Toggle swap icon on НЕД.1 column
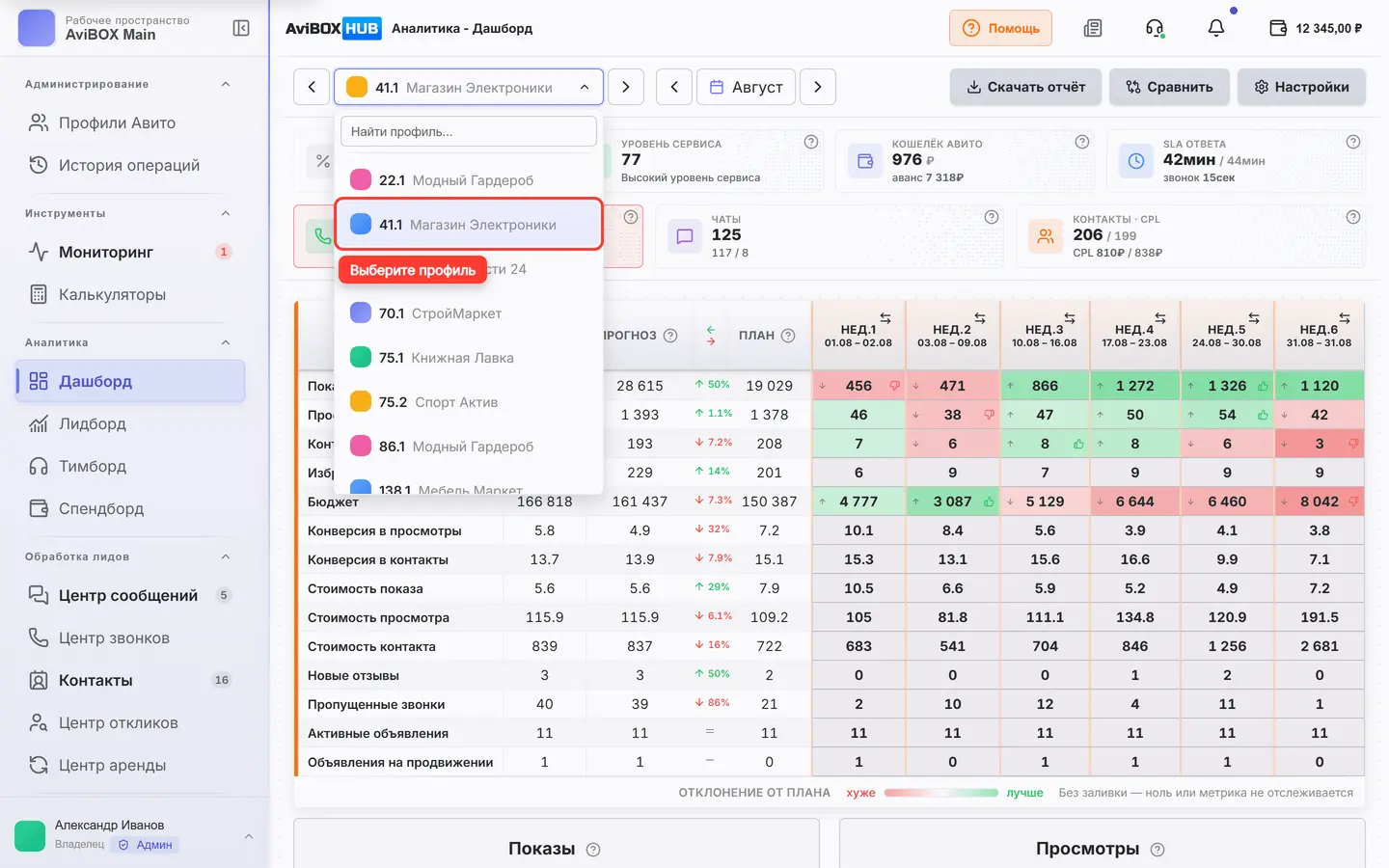Screen dimensions: 1389x868 pyautogui.click(x=885, y=317)
